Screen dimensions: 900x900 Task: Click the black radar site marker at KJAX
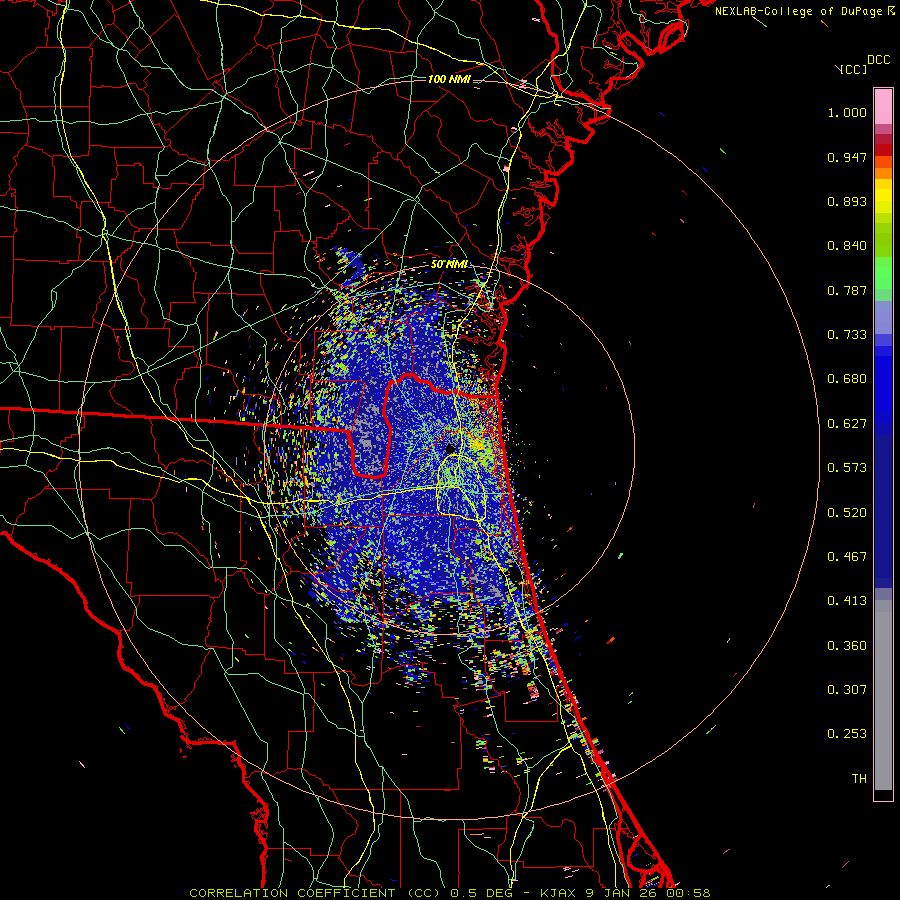(449, 449)
